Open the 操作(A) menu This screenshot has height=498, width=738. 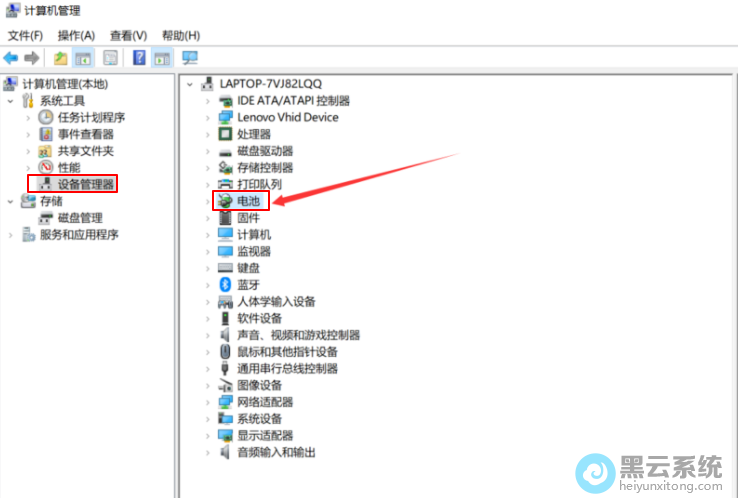point(76,36)
